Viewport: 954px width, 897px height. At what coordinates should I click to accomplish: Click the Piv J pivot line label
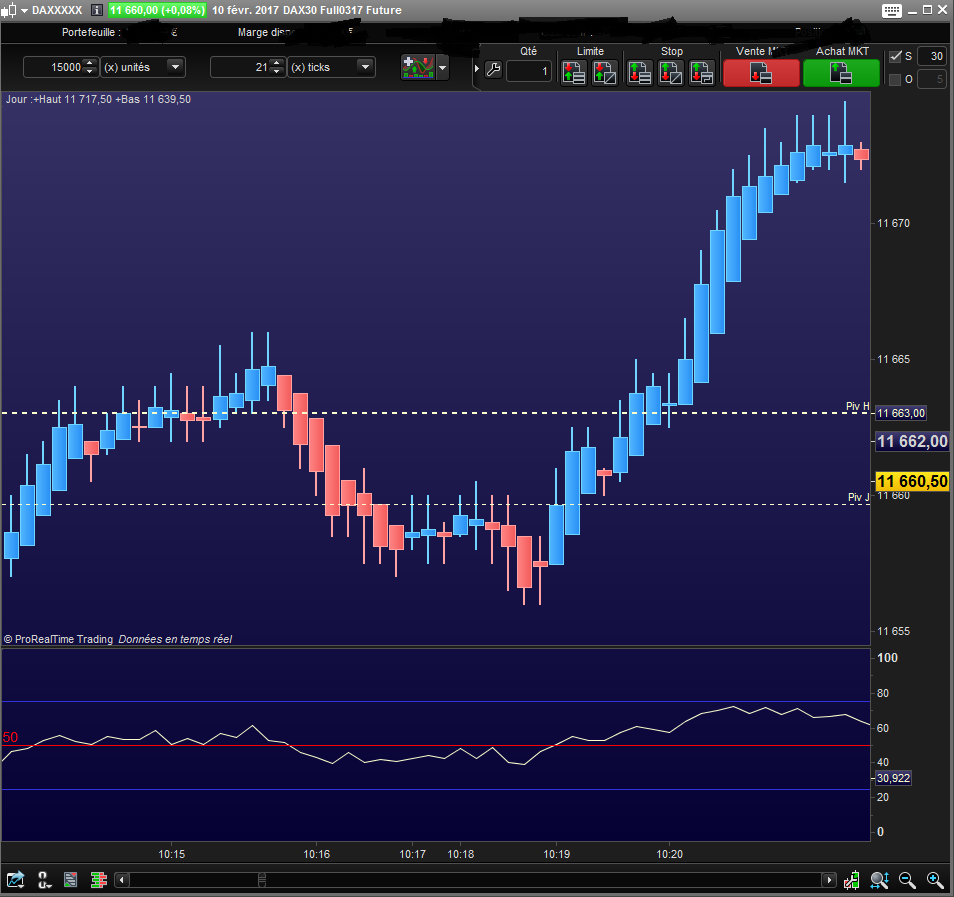(x=858, y=497)
